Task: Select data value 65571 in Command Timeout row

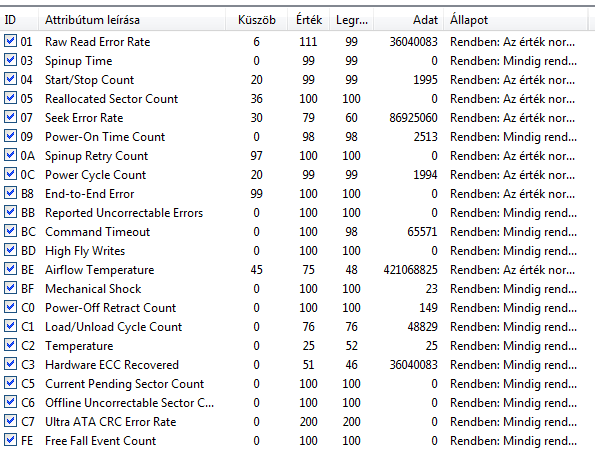Action: [x=422, y=231]
